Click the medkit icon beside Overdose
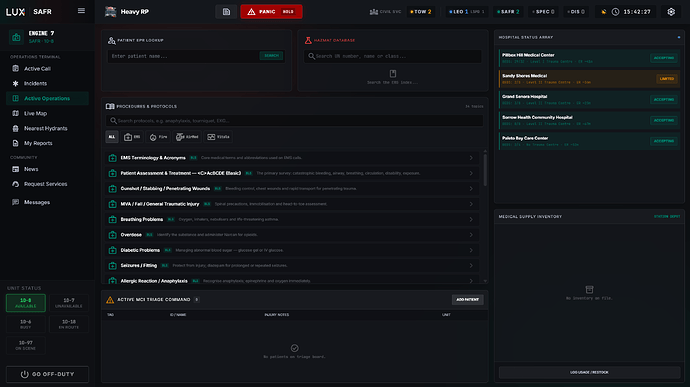The height and width of the screenshot is (387, 690). [x=113, y=235]
